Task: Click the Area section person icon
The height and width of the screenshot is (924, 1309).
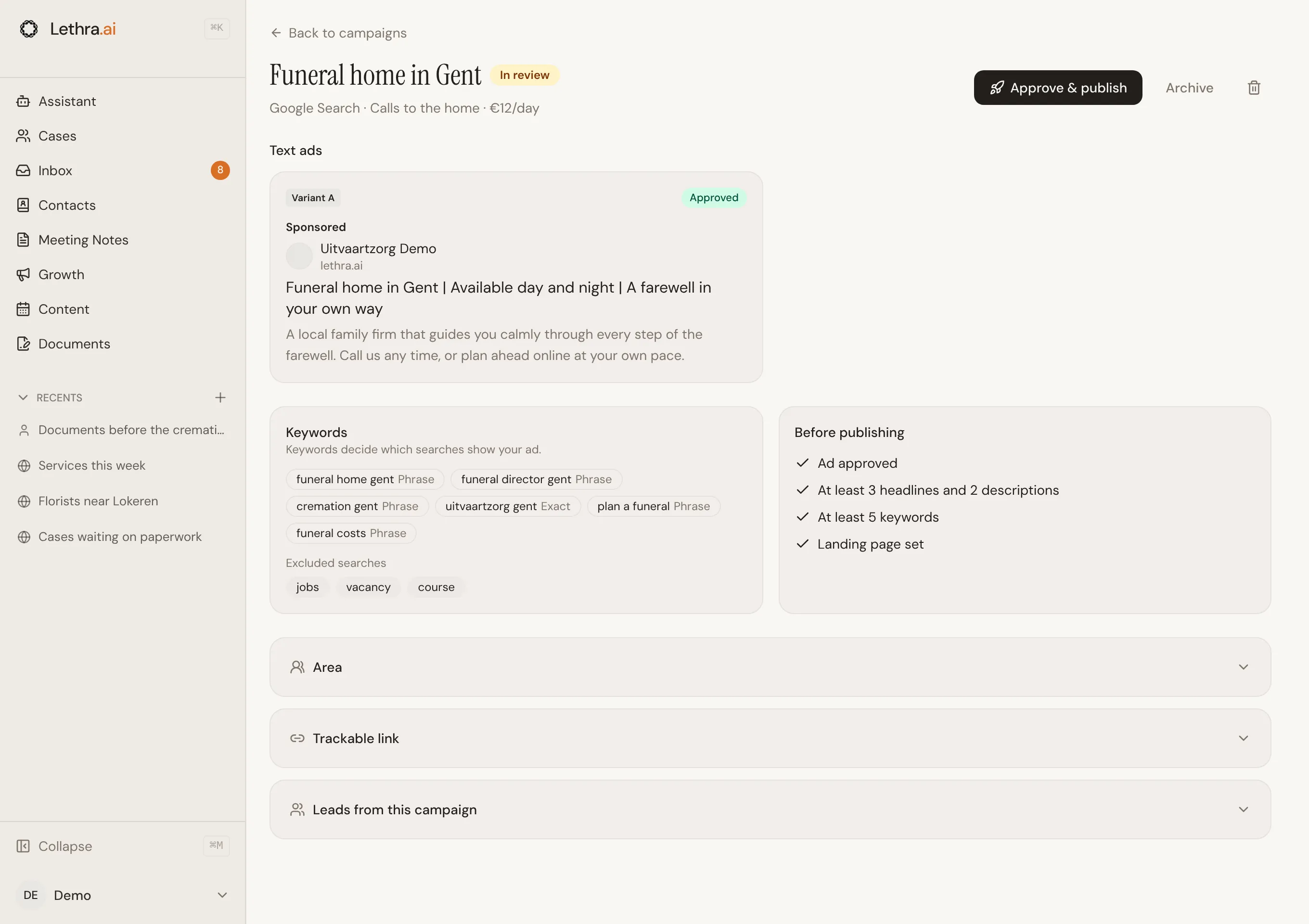Action: coord(297,667)
